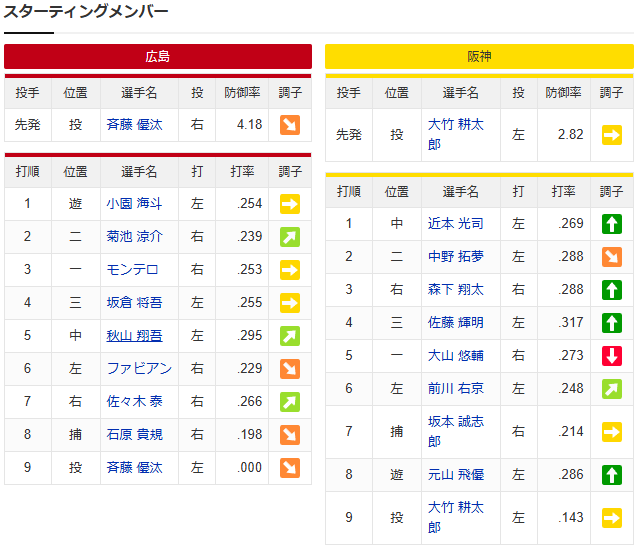Open player page for 近本 光司
The height and width of the screenshot is (549, 637).
[456, 223]
